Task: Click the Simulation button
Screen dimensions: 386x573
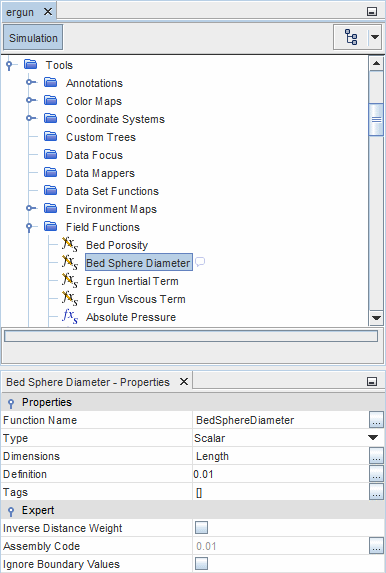Action: [x=33, y=38]
